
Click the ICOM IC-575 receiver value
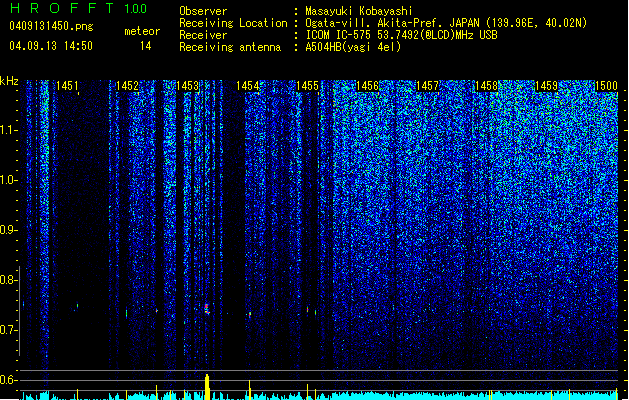401,35
